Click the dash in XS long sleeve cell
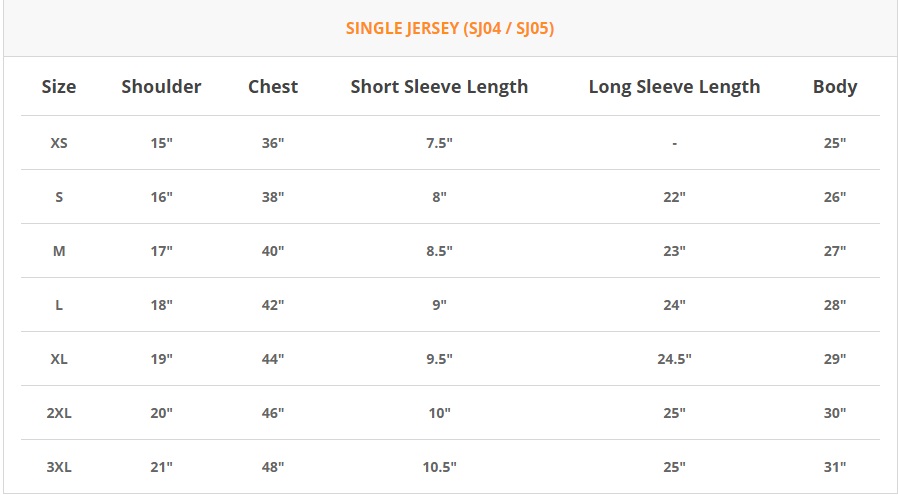The image size is (898, 495). pos(674,143)
